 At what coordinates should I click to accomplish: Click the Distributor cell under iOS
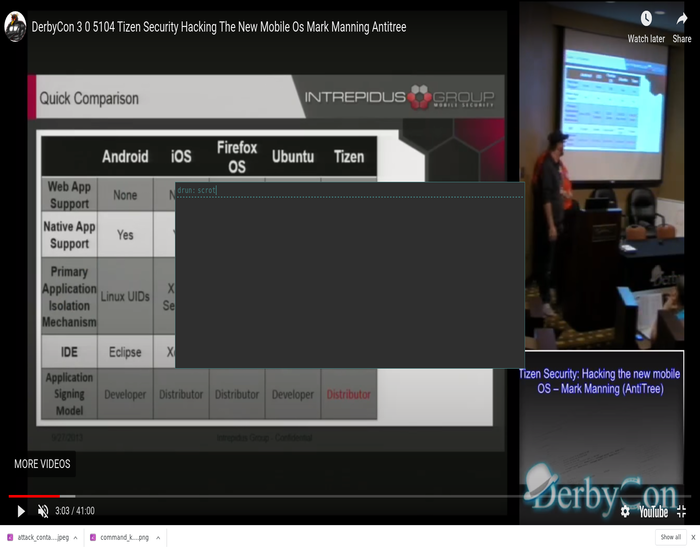tap(181, 395)
